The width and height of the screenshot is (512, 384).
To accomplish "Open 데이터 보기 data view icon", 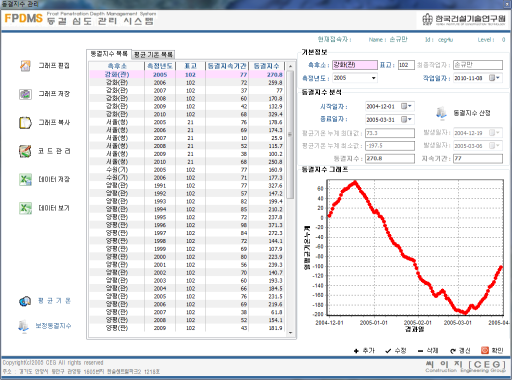I will (x=25, y=208).
